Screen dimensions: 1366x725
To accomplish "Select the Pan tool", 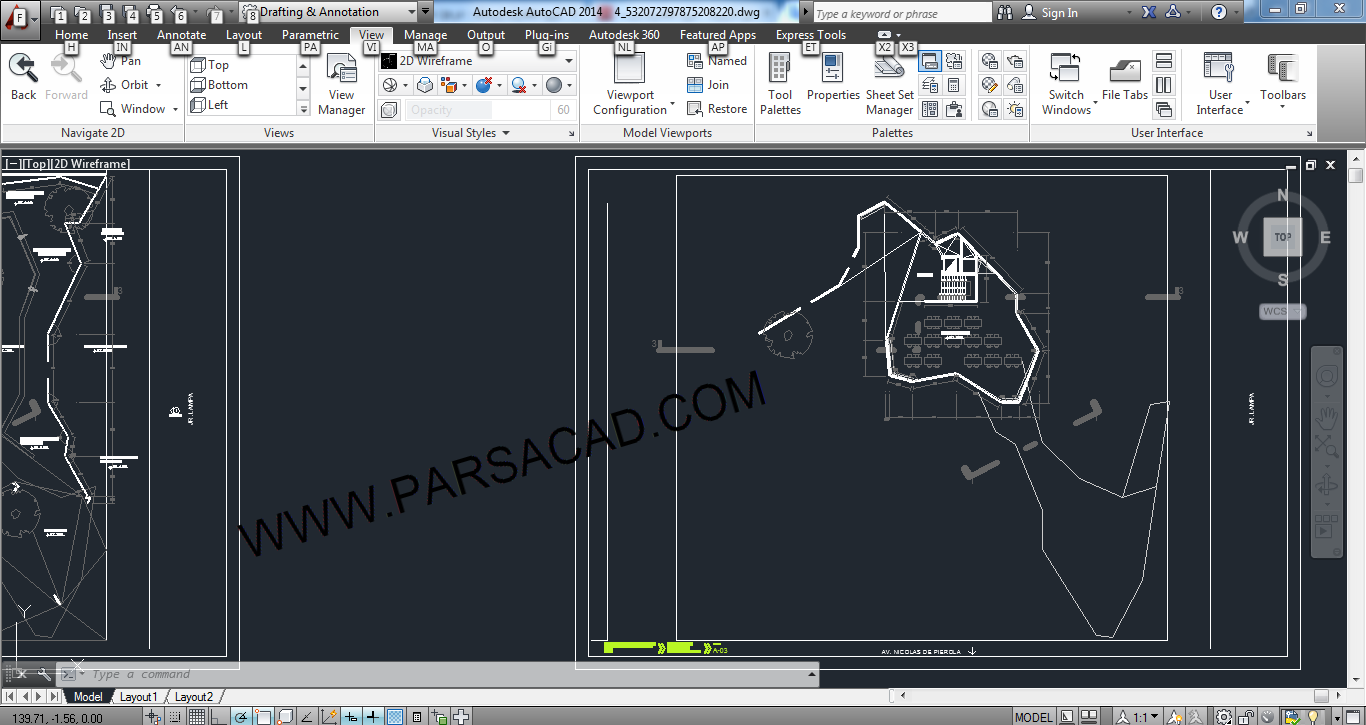I will [121, 61].
